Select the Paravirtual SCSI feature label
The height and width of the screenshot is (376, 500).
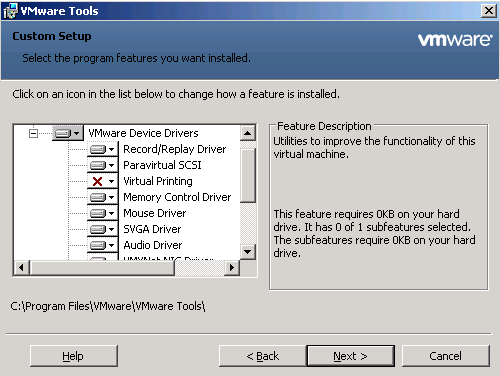tap(162, 165)
